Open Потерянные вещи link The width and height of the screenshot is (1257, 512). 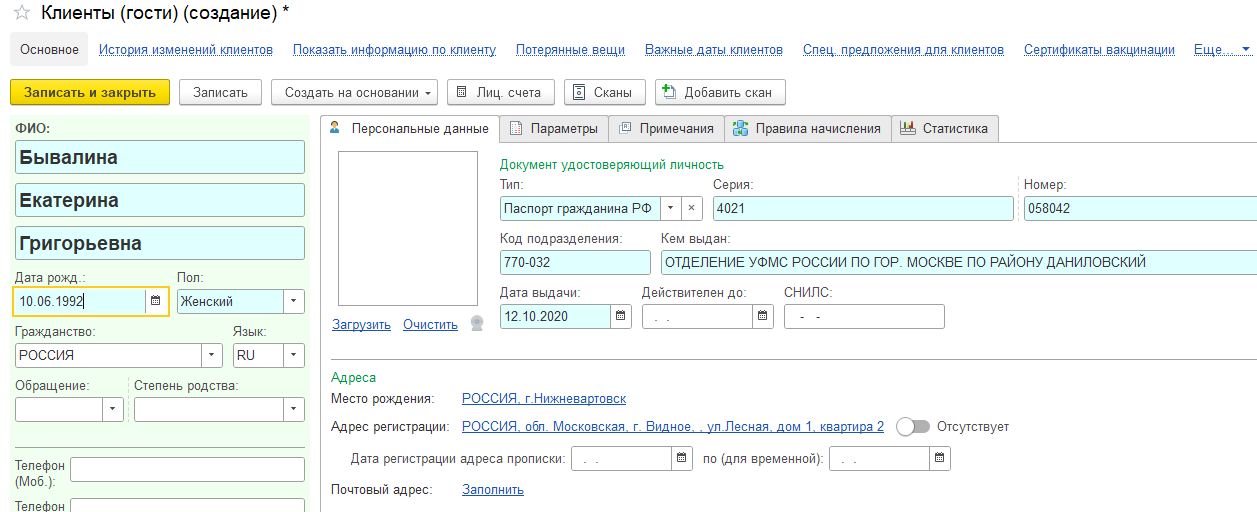coord(571,49)
